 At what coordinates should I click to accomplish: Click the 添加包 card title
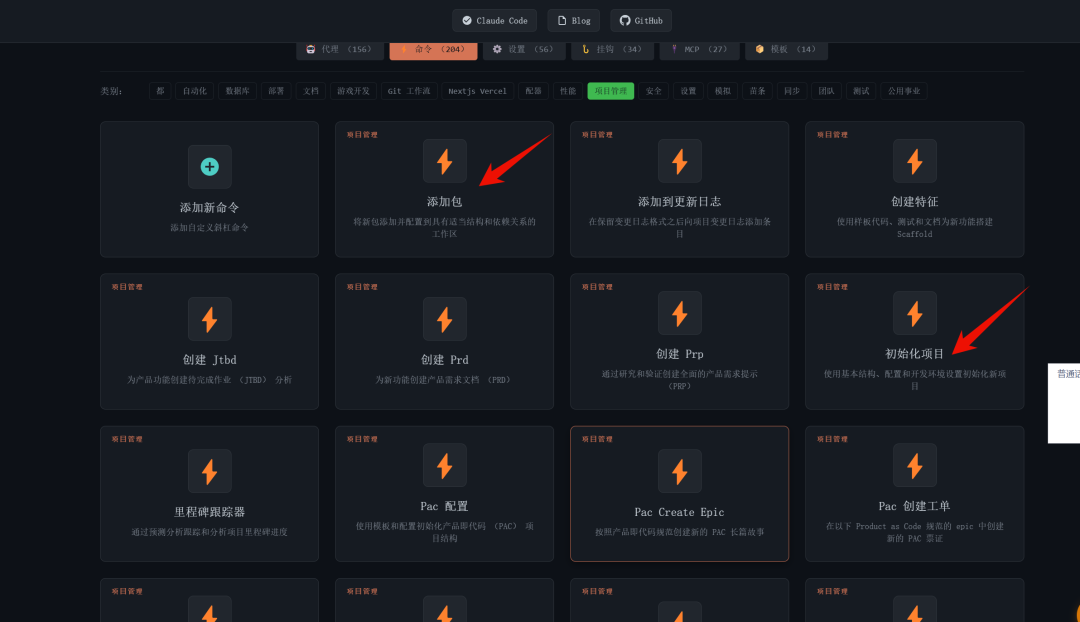pos(445,202)
